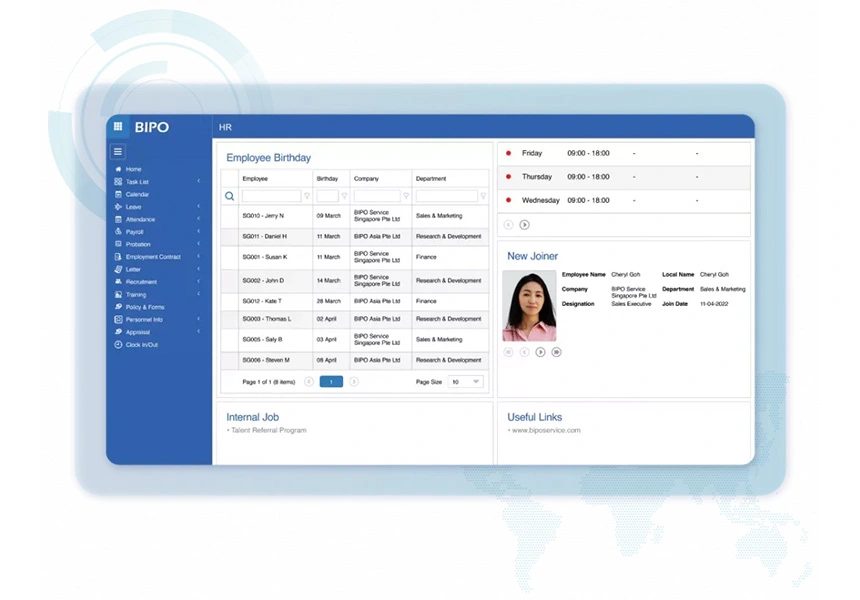Select Policy & Forms menu item
Image resolution: width=860 pixels, height=600 pixels.
click(x=144, y=307)
